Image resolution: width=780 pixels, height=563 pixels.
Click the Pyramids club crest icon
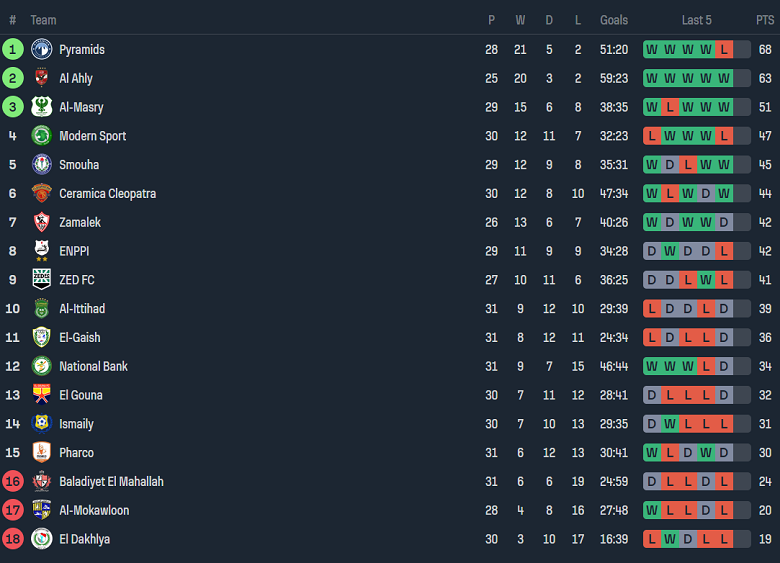click(x=41, y=49)
